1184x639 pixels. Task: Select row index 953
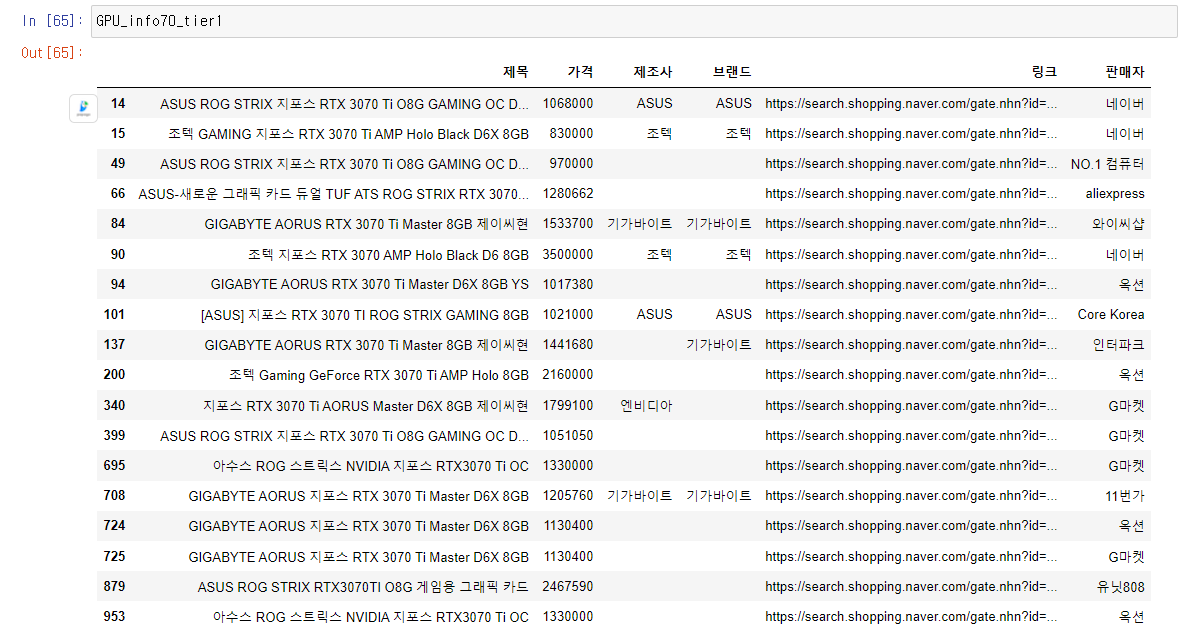click(x=115, y=617)
